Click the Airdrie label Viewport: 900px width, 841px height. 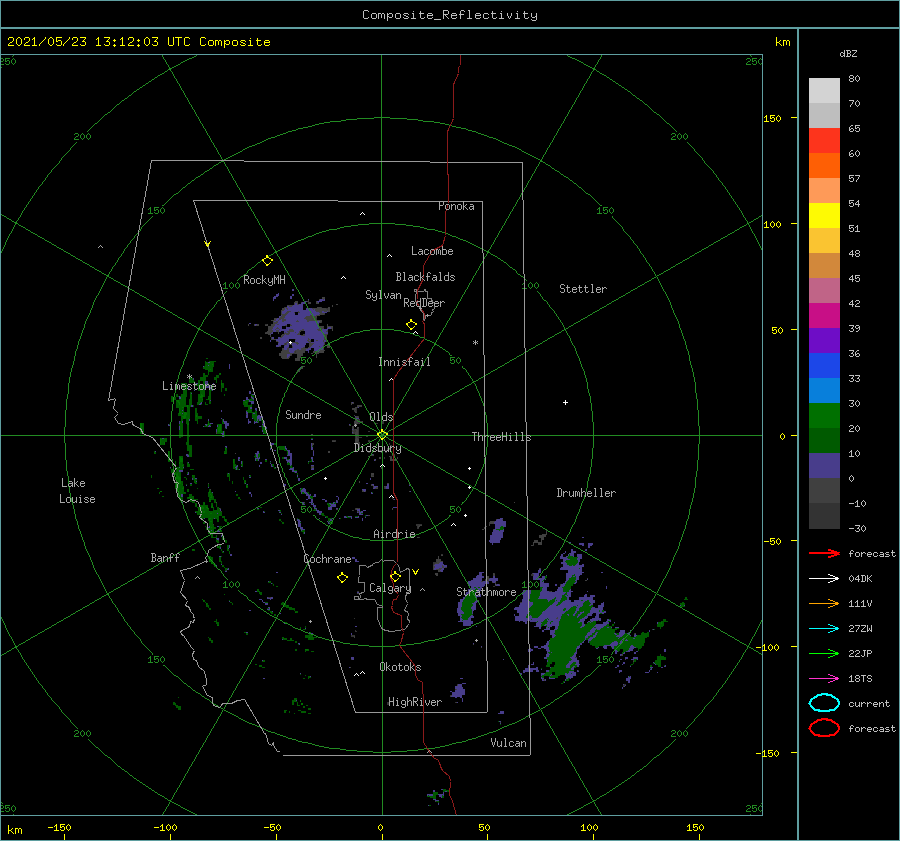click(x=394, y=534)
